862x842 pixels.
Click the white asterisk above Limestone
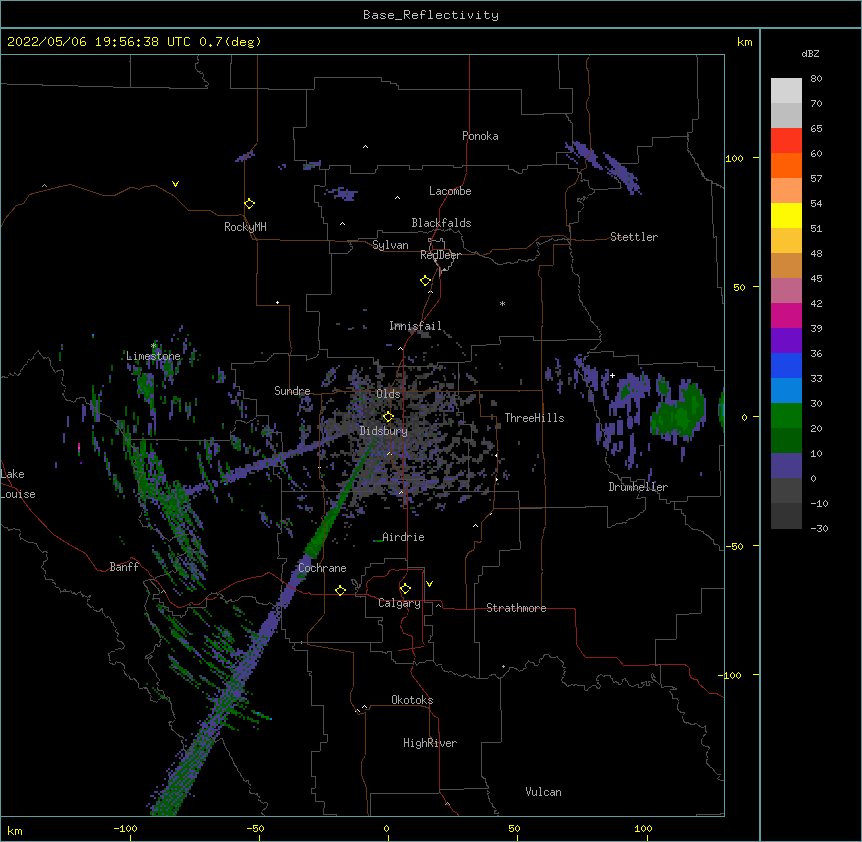[154, 346]
